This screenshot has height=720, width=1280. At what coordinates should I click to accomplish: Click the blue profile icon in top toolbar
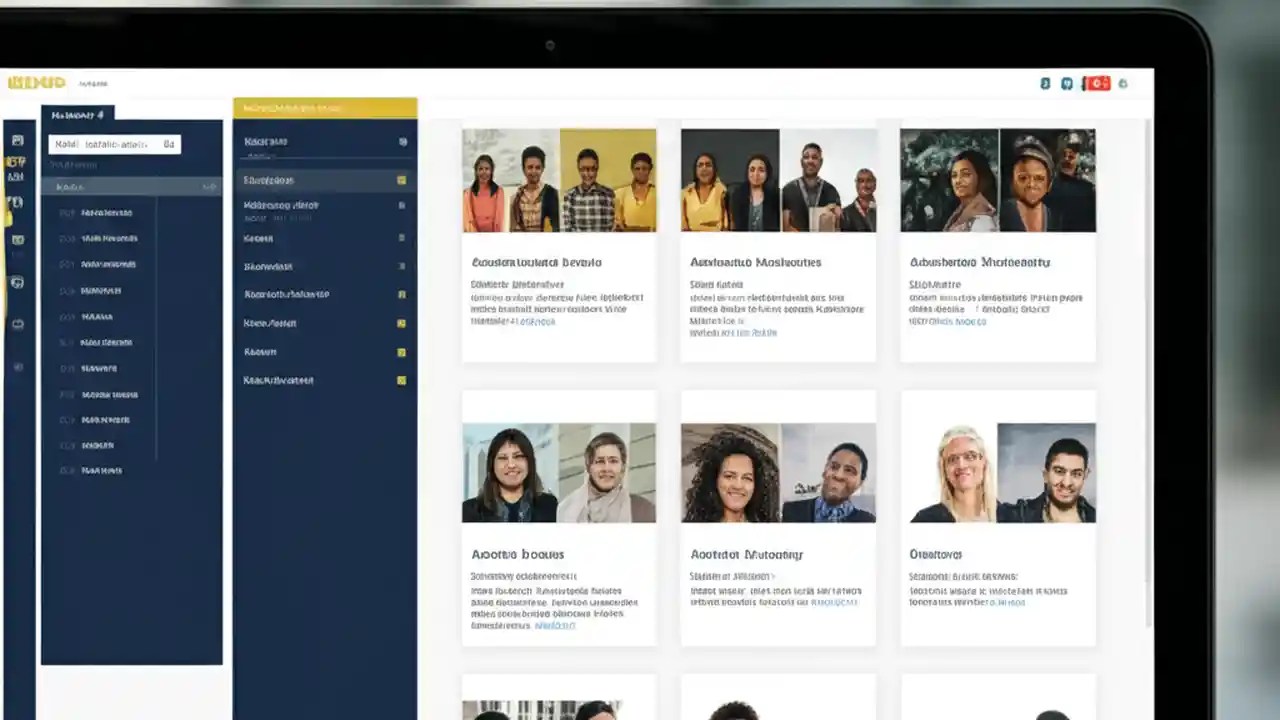click(1045, 83)
